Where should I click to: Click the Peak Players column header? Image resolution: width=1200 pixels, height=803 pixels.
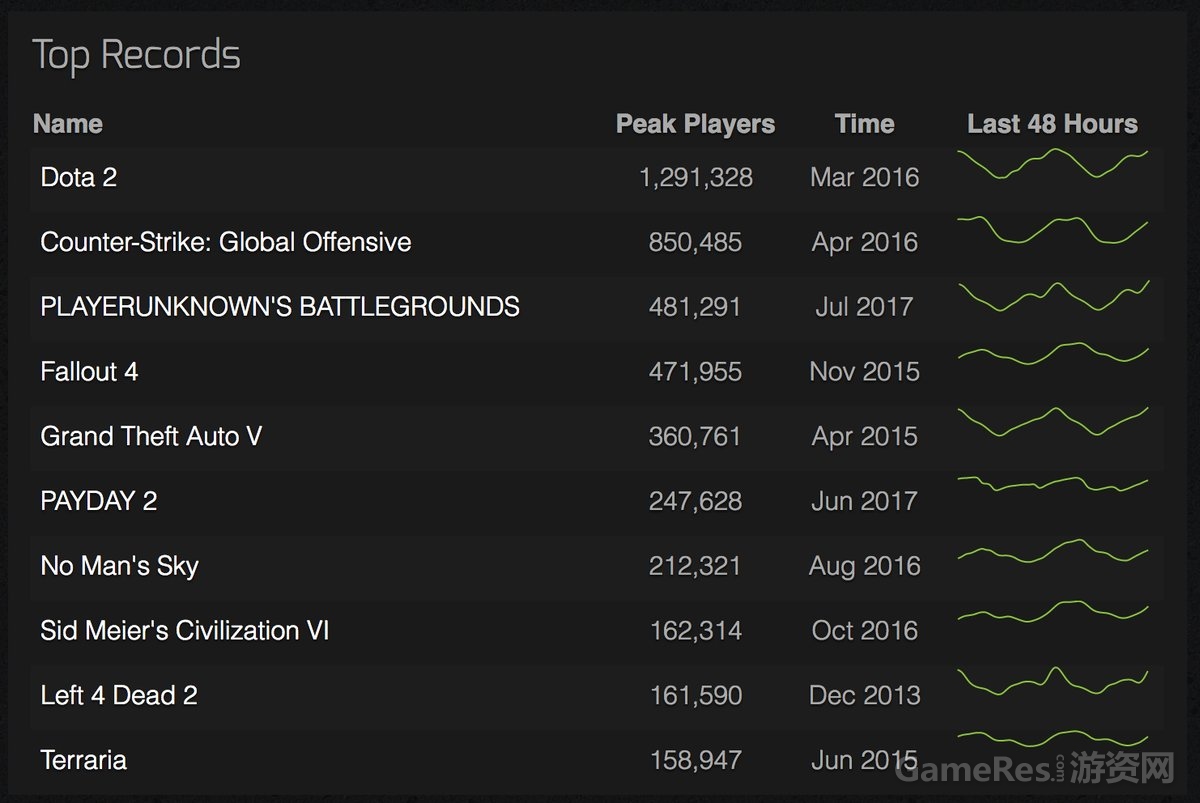coord(695,124)
